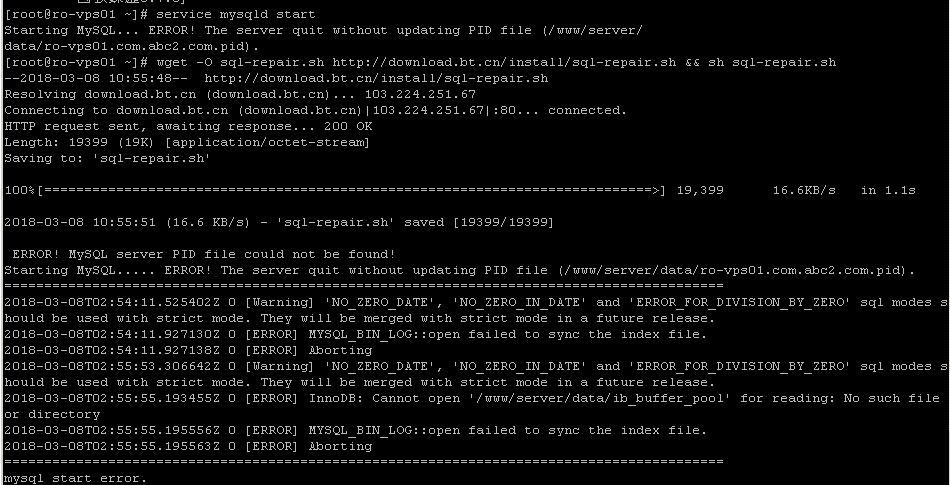Click the "Saving to: 'sql-repair.sh'" line

point(107,159)
